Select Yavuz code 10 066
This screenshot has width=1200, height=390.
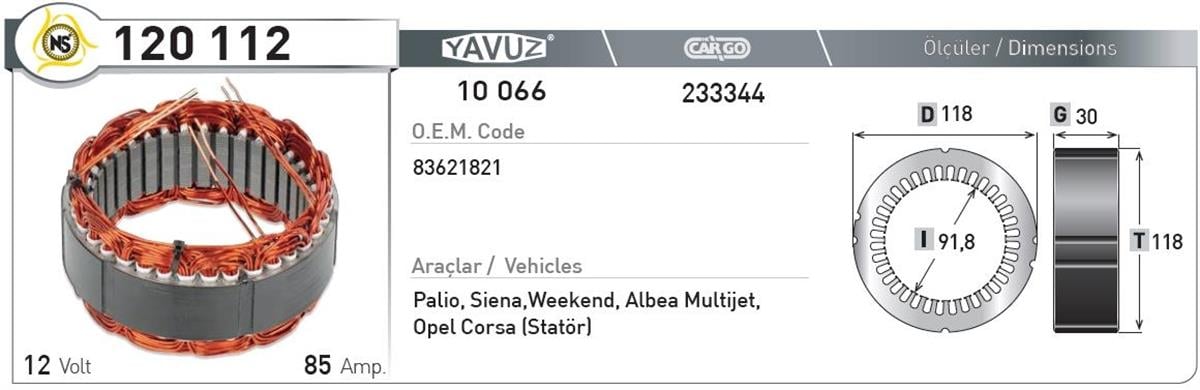click(502, 92)
